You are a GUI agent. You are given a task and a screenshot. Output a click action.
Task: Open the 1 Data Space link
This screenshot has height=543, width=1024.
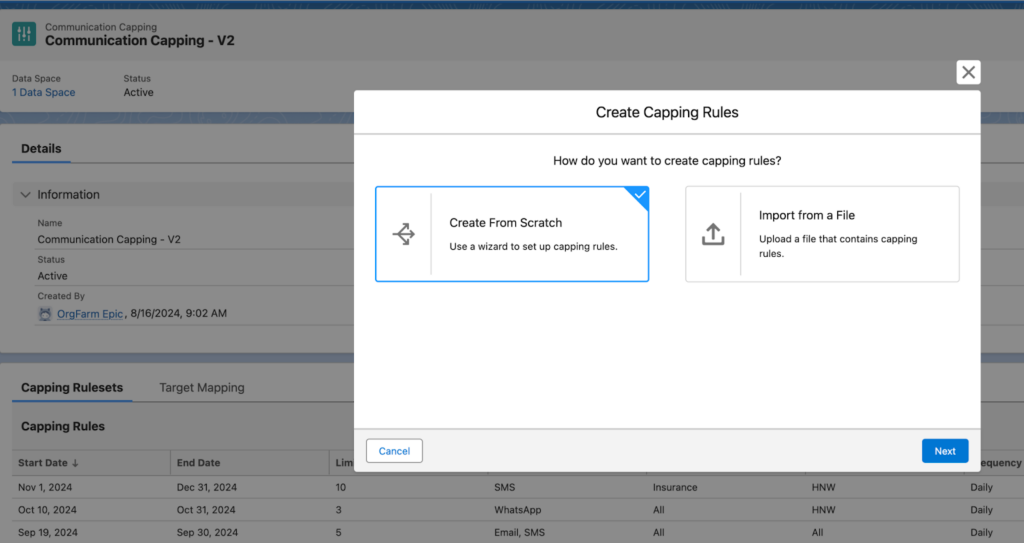pyautogui.click(x=43, y=92)
